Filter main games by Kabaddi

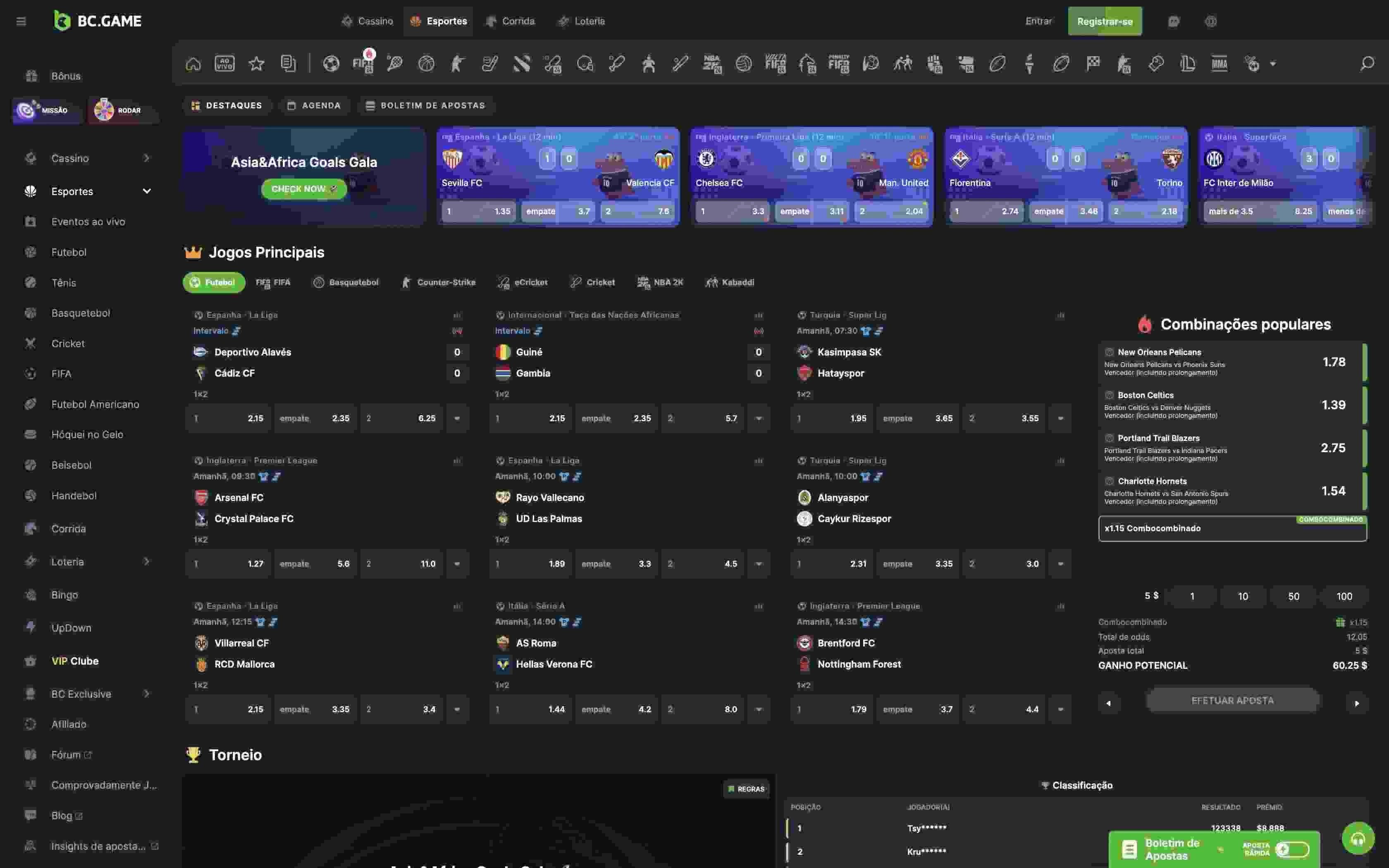coord(730,282)
